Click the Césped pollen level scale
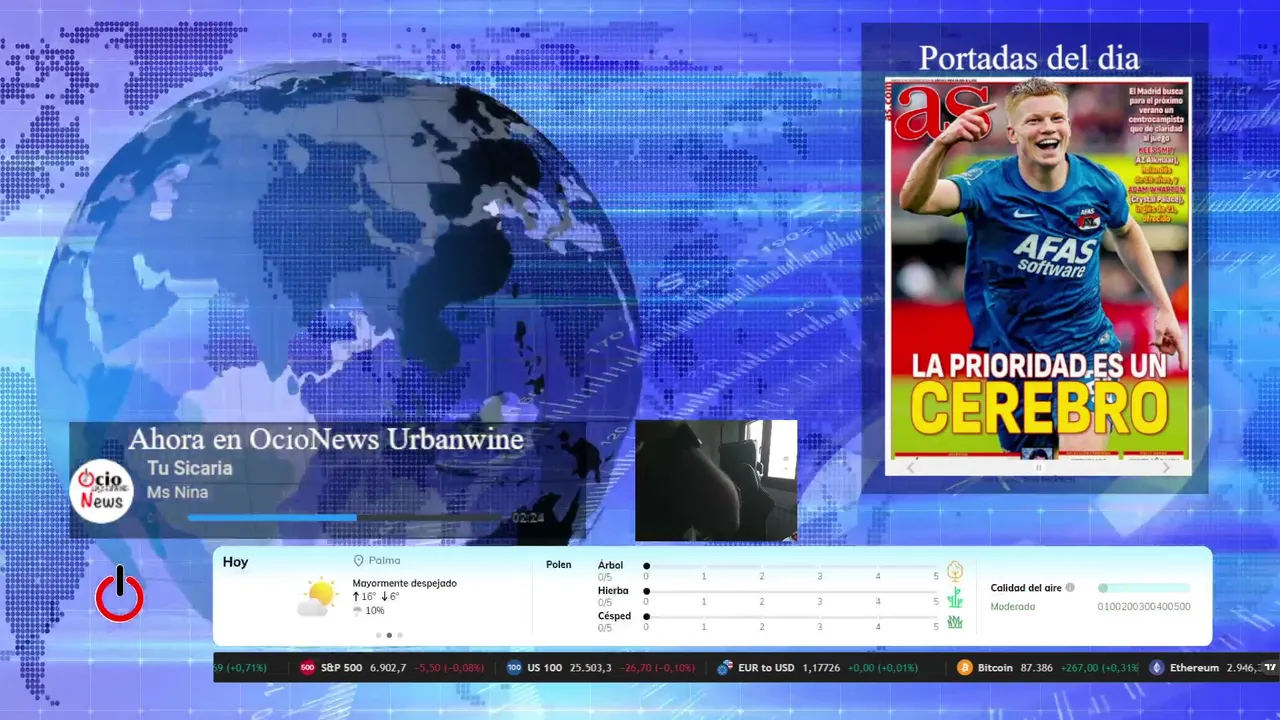Screen dimensions: 1280x720 point(791,616)
